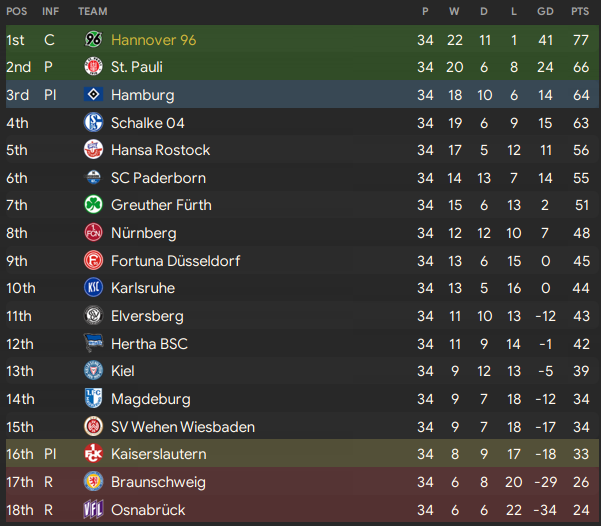Image resolution: width=601 pixels, height=526 pixels.
Task: Click the Nürnberg FCN badge
Action: [93, 232]
